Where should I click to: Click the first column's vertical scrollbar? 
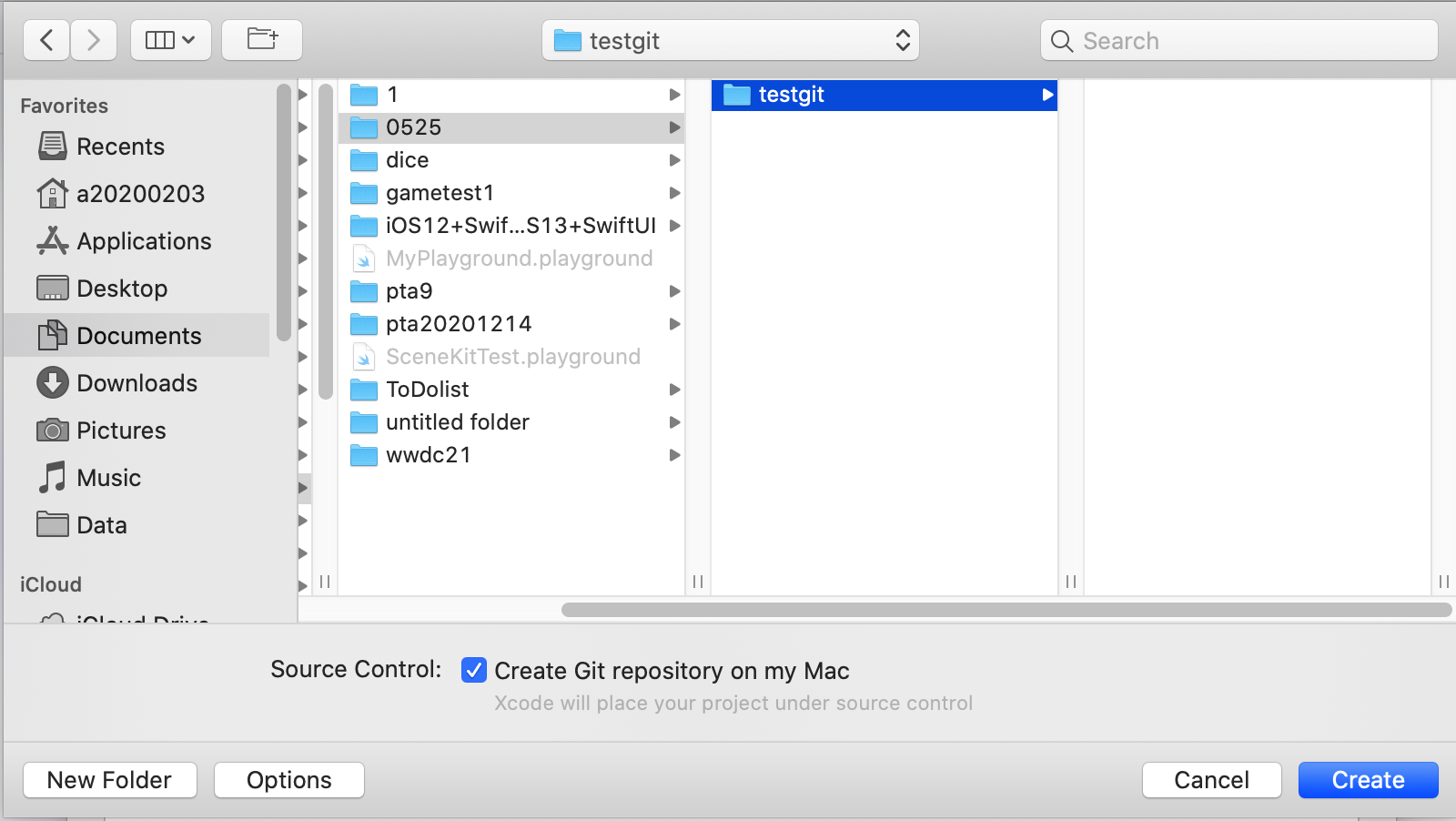click(x=326, y=241)
